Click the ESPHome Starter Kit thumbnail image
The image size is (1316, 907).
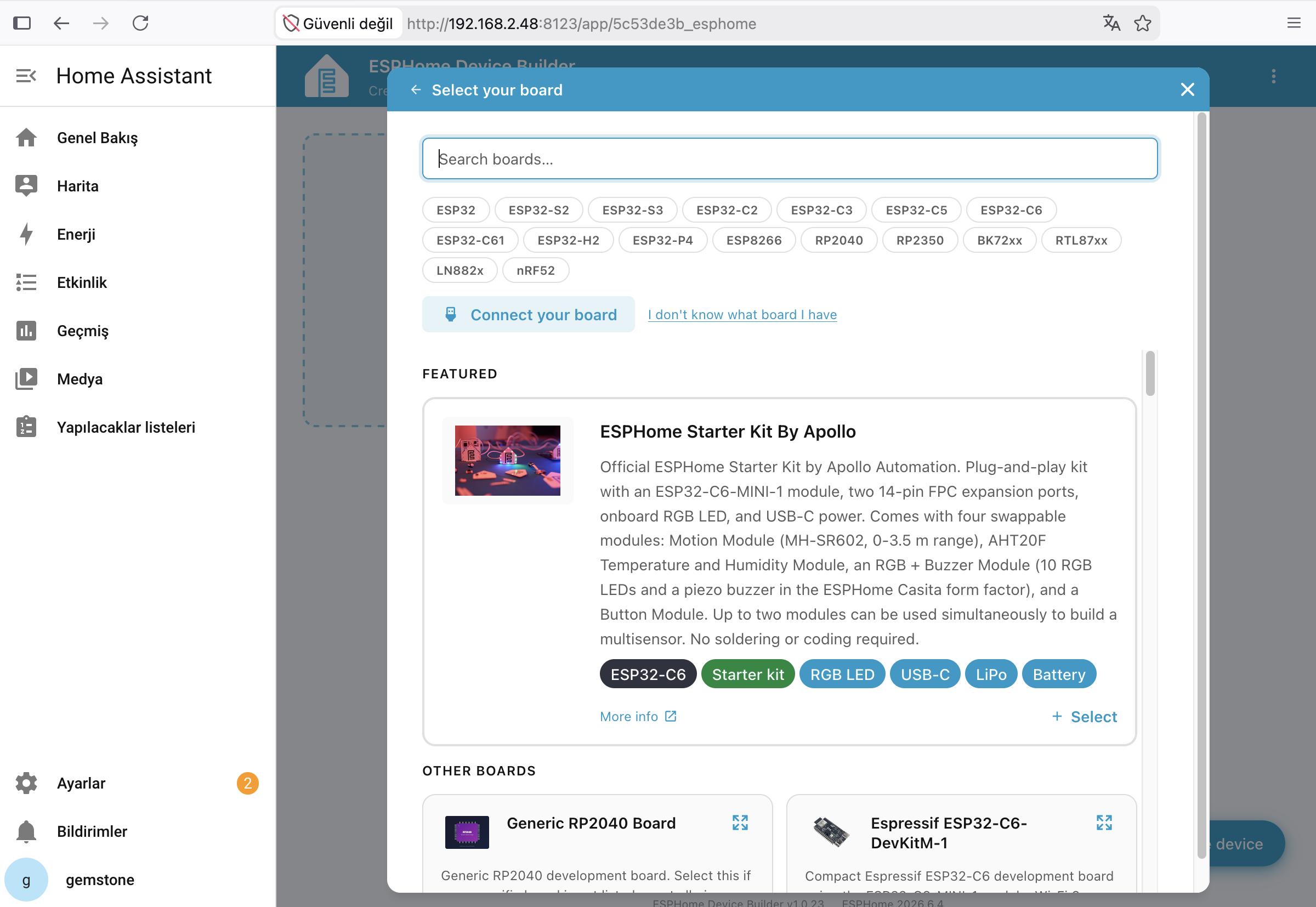(x=507, y=460)
